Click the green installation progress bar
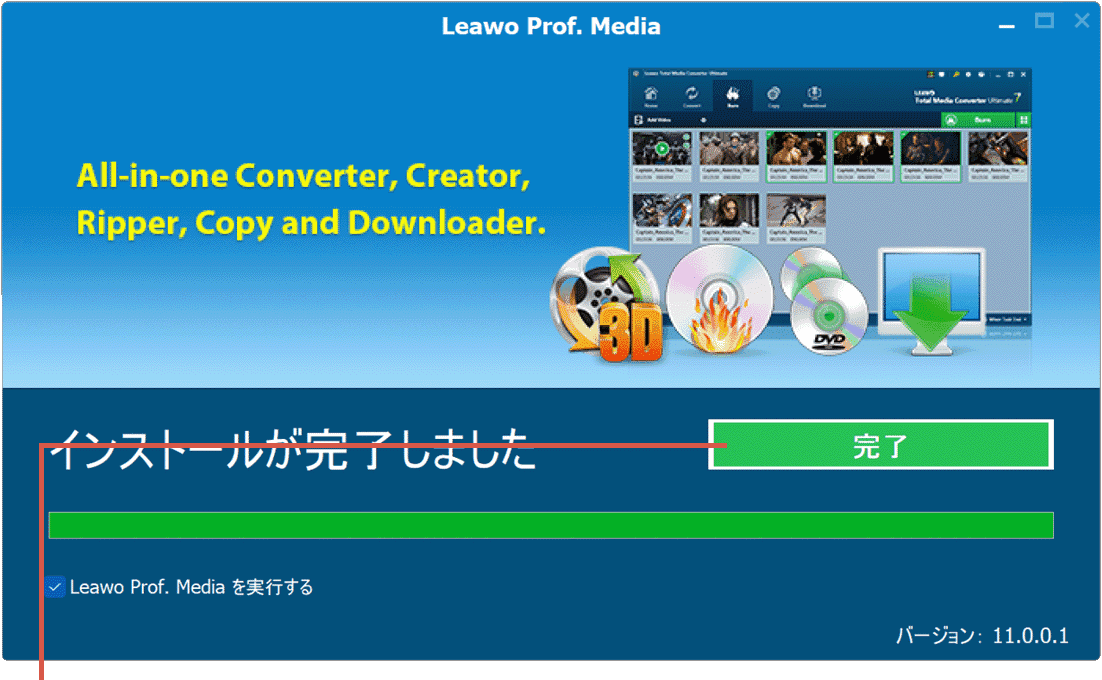The image size is (1102, 680). (550, 523)
